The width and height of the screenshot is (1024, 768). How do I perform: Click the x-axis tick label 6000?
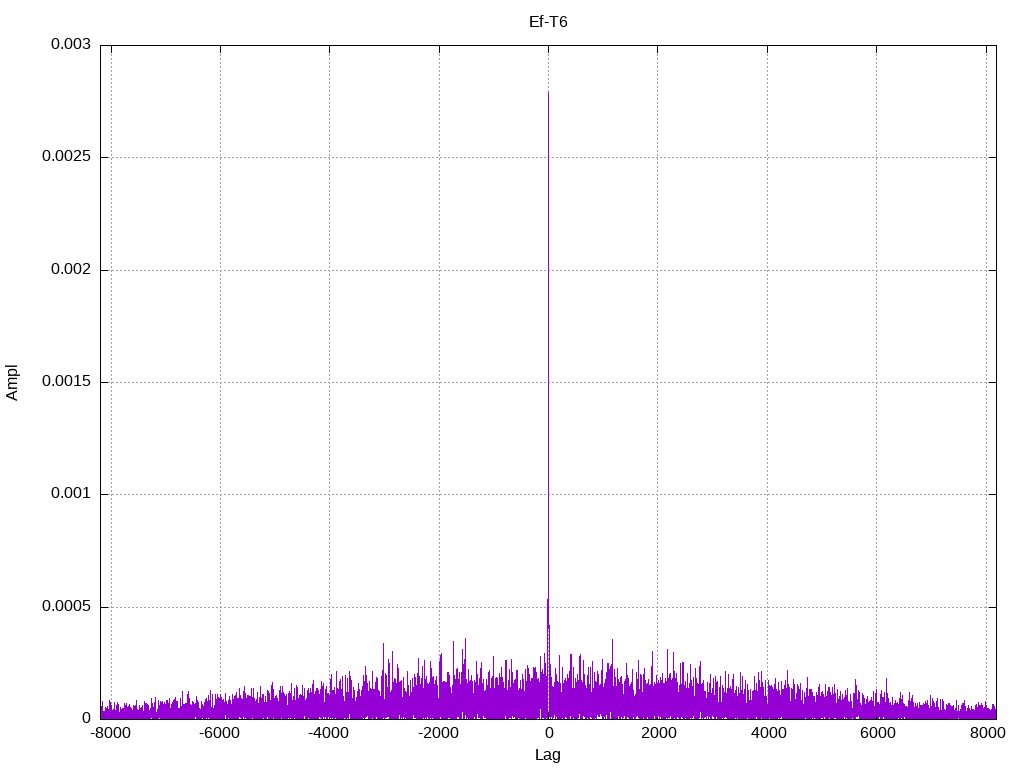tap(877, 733)
